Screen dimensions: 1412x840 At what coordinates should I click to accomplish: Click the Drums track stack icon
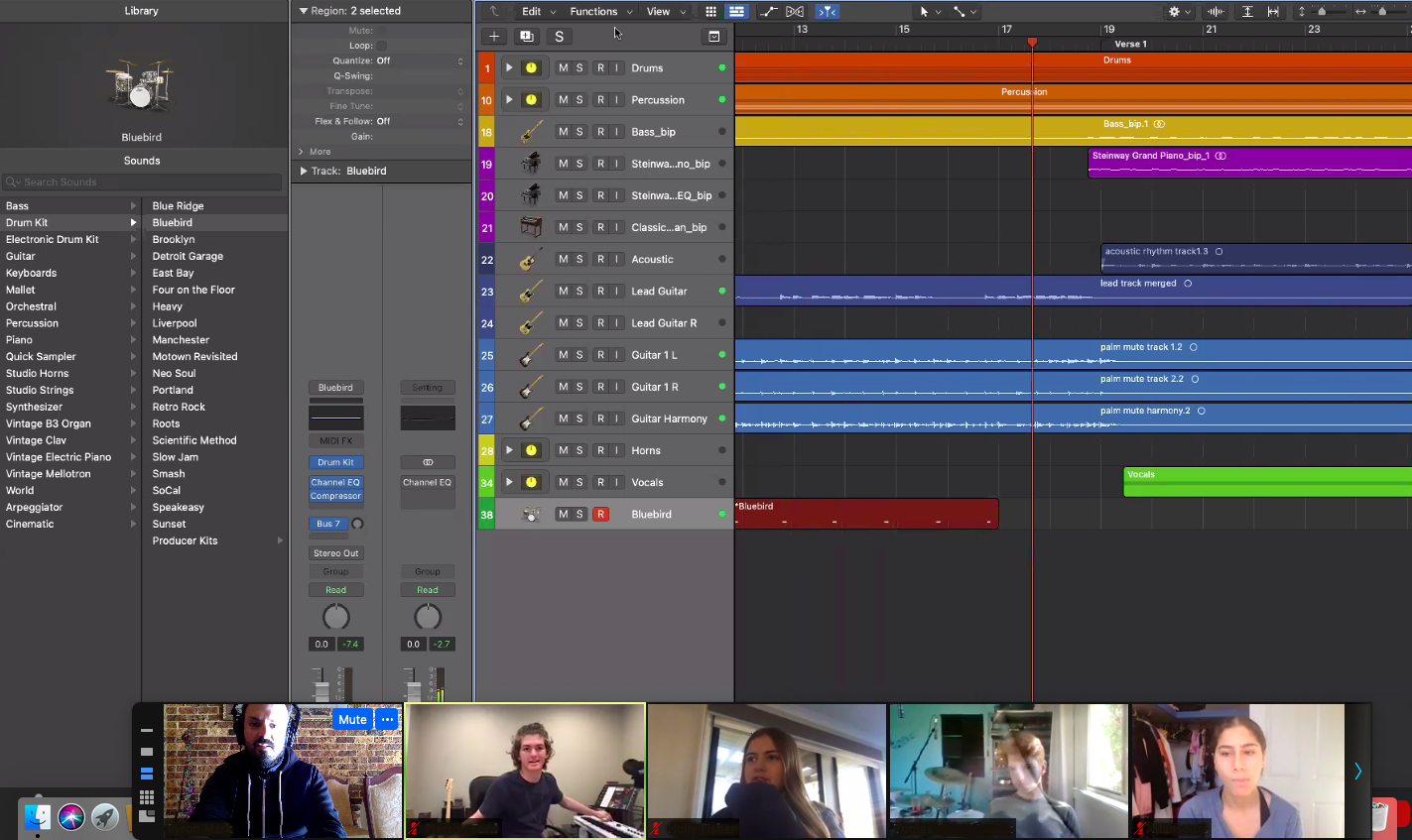tap(531, 68)
